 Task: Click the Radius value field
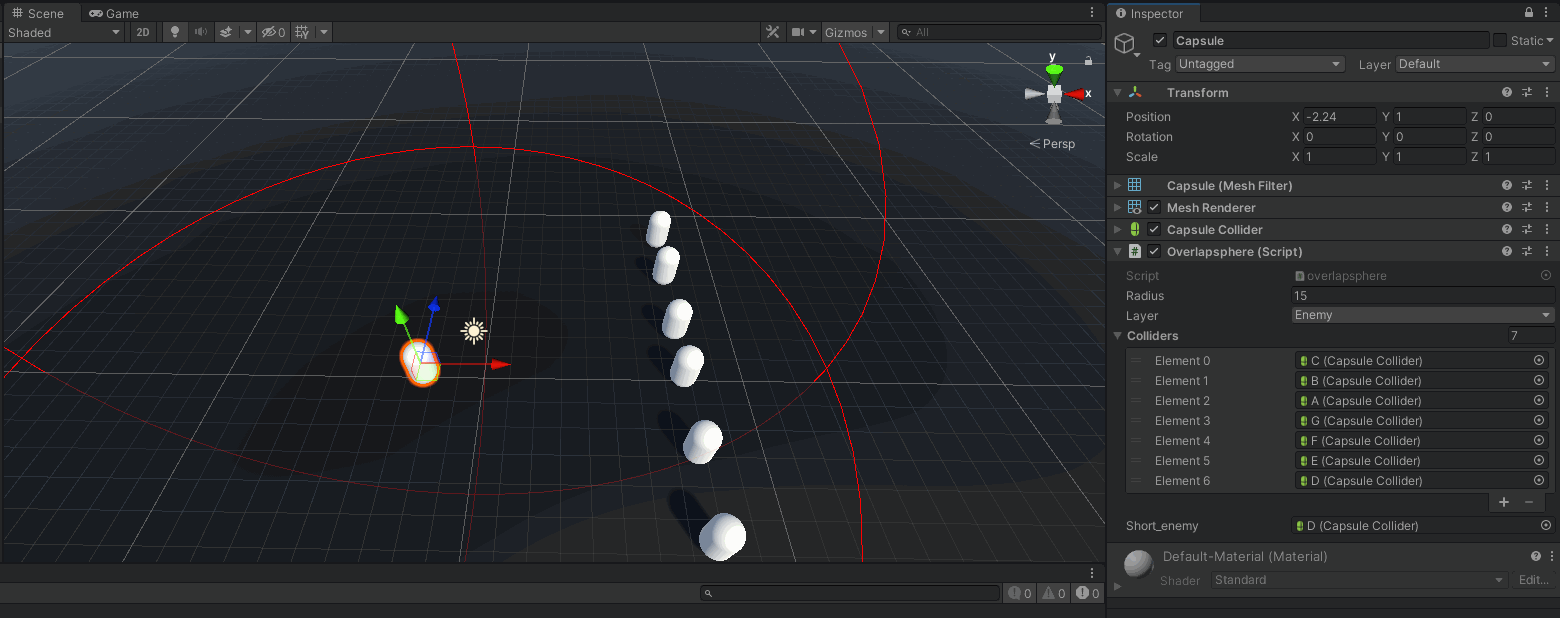pyautogui.click(x=1423, y=295)
